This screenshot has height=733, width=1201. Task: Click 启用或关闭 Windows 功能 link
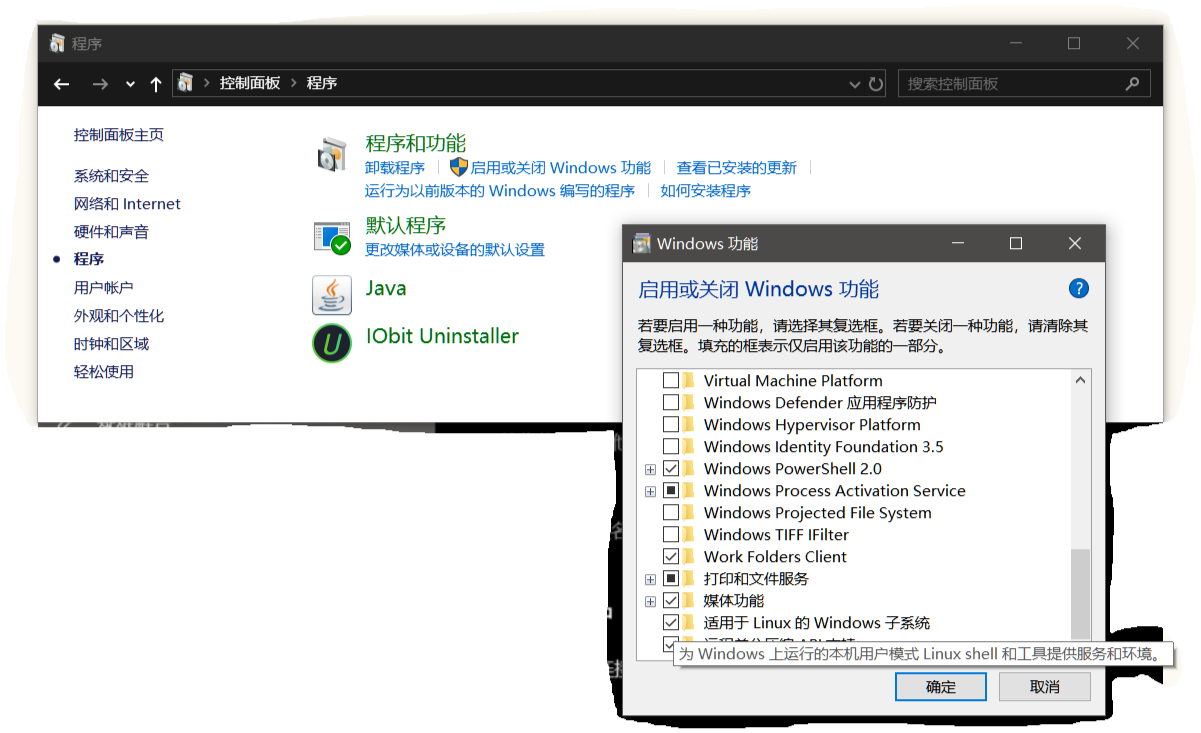tap(561, 168)
